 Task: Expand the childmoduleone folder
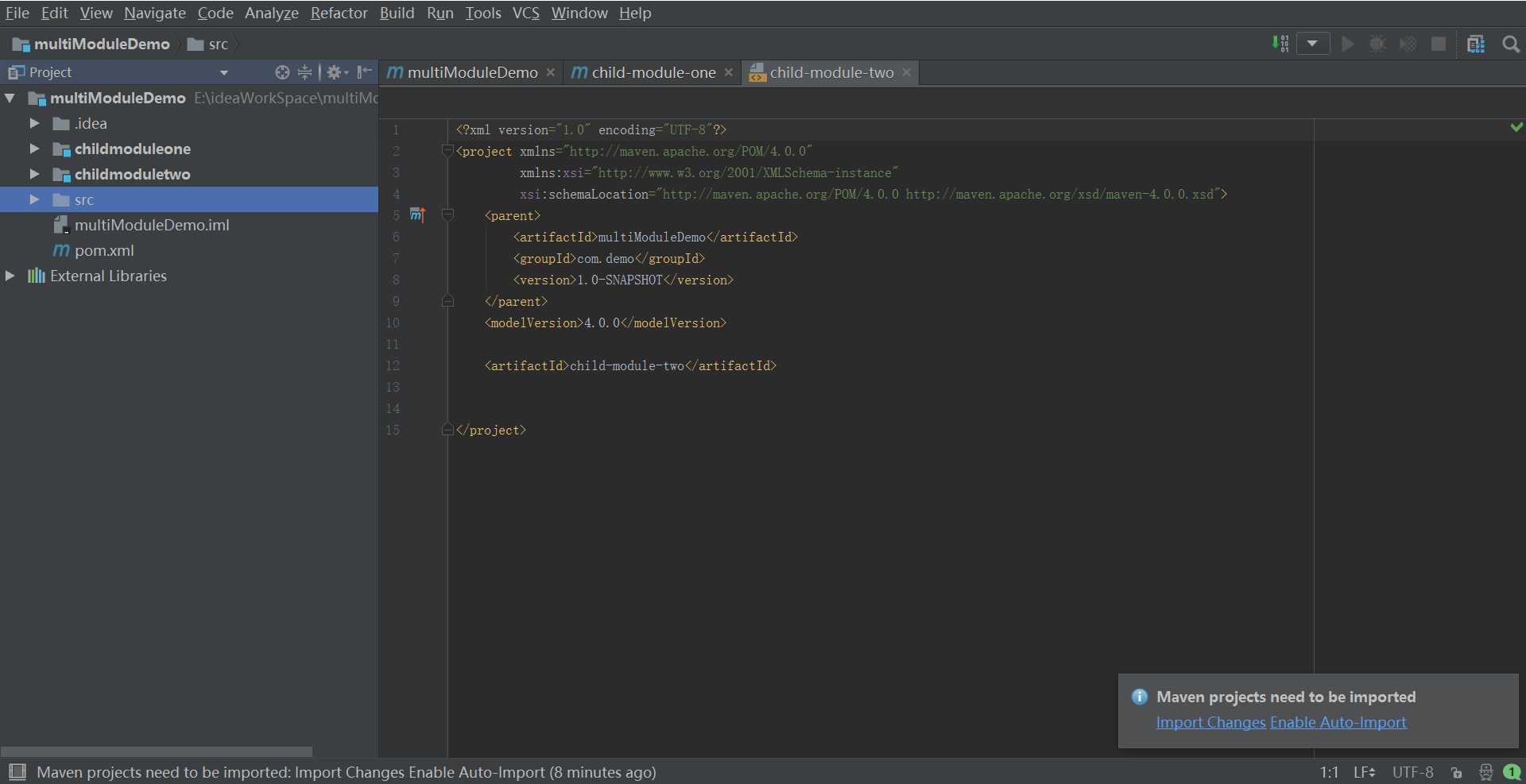[34, 149]
